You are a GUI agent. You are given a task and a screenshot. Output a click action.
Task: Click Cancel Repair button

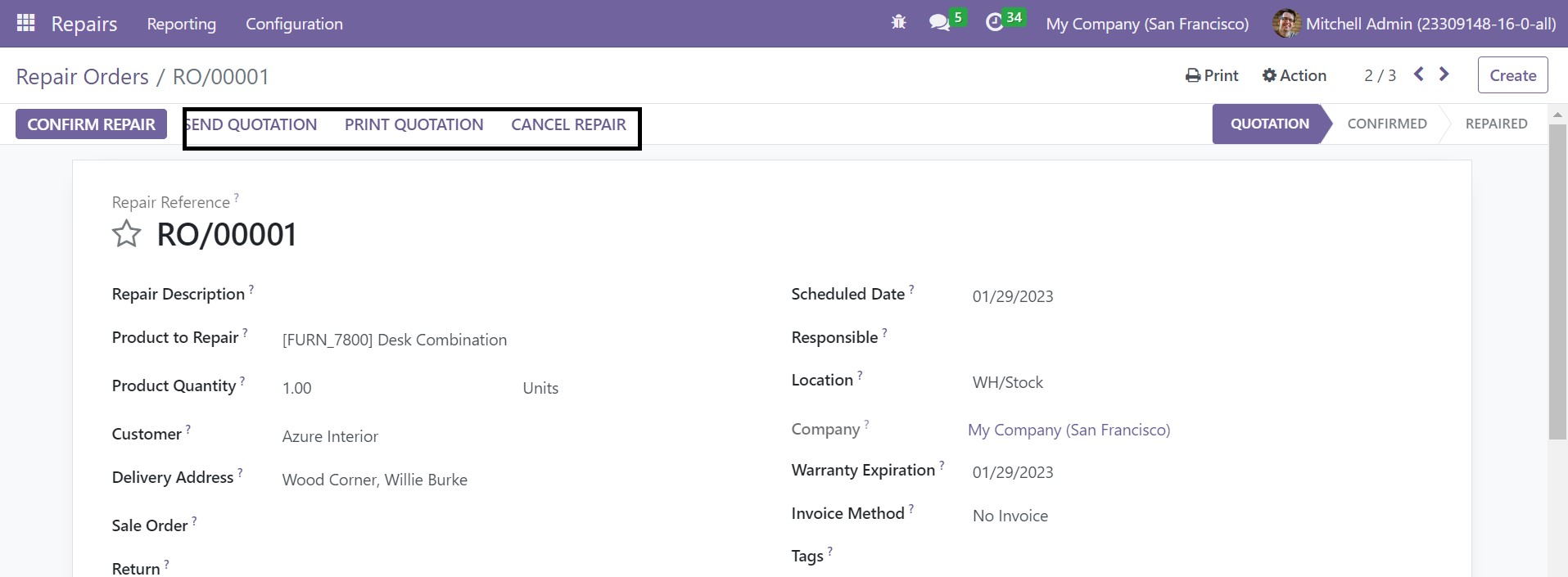568,124
